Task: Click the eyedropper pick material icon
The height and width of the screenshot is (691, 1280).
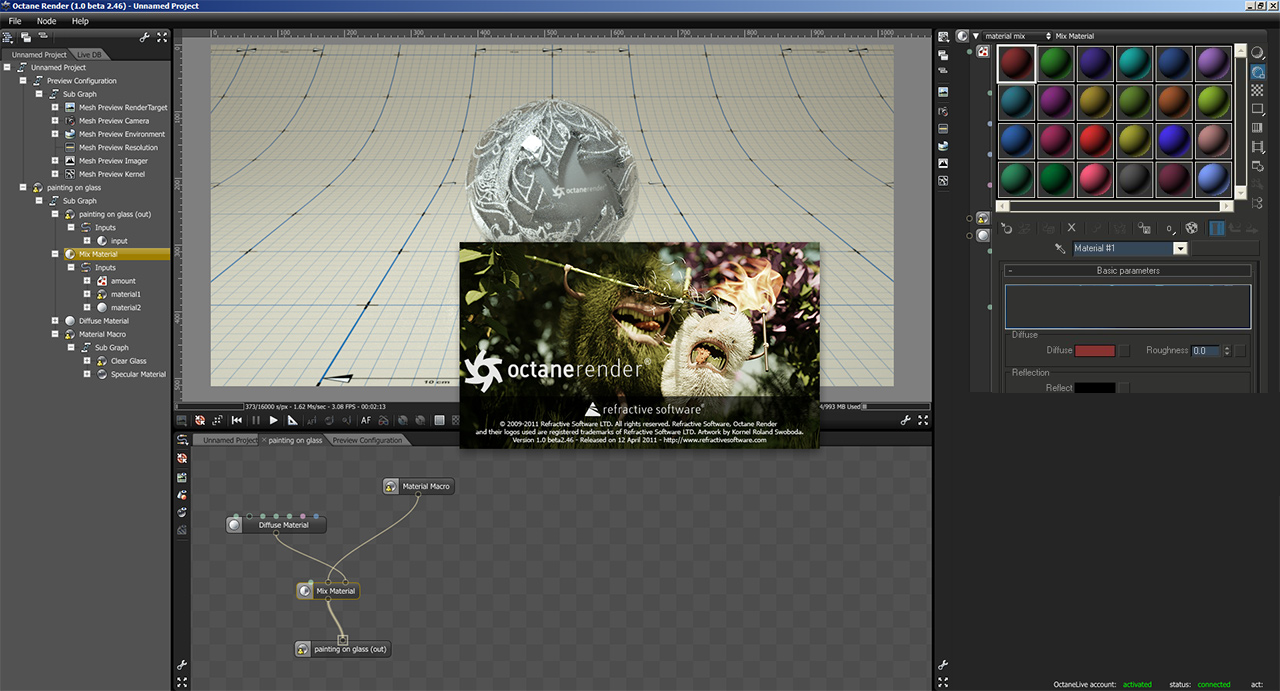Action: (x=1061, y=248)
